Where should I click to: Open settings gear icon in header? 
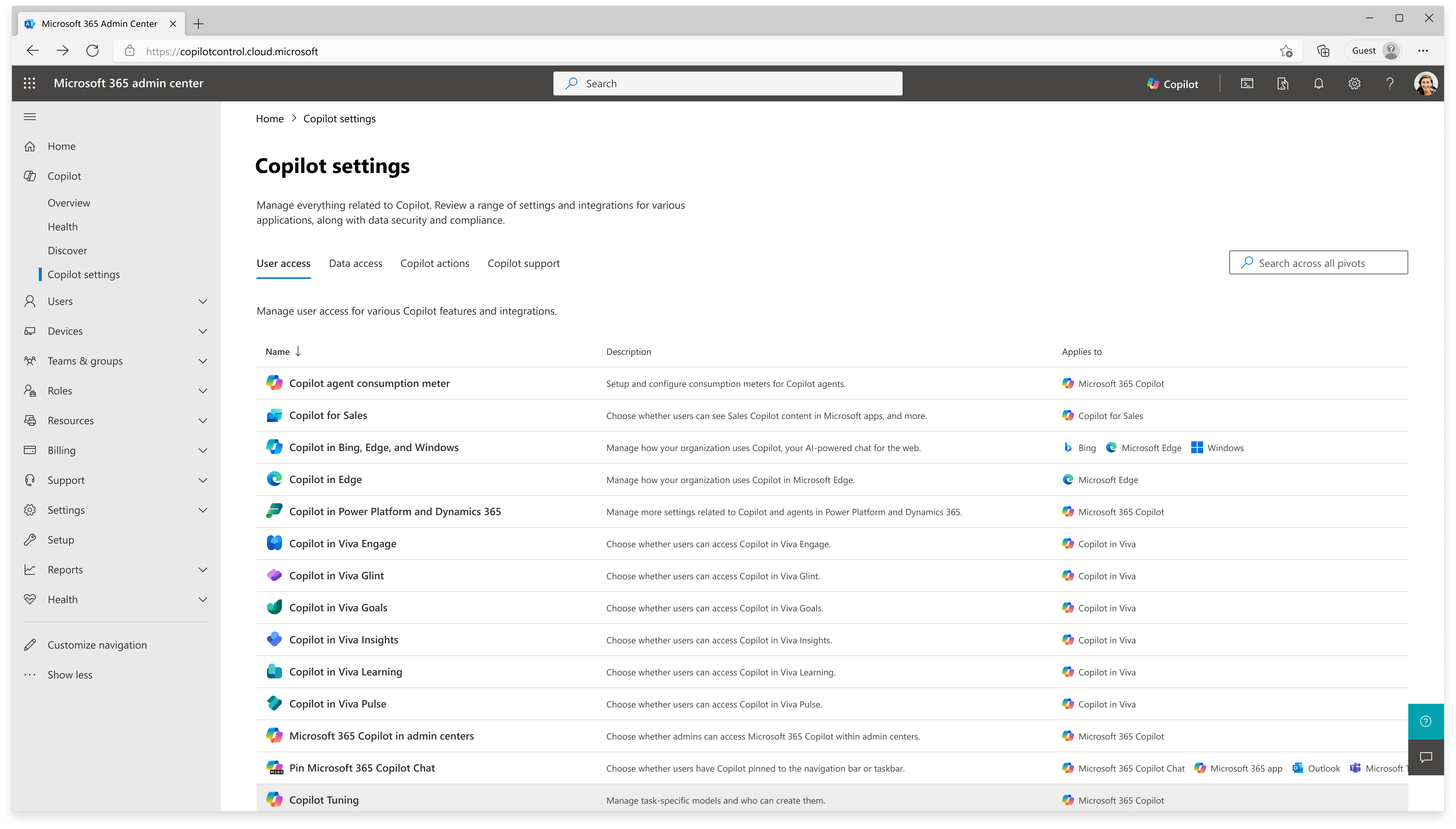[1354, 84]
